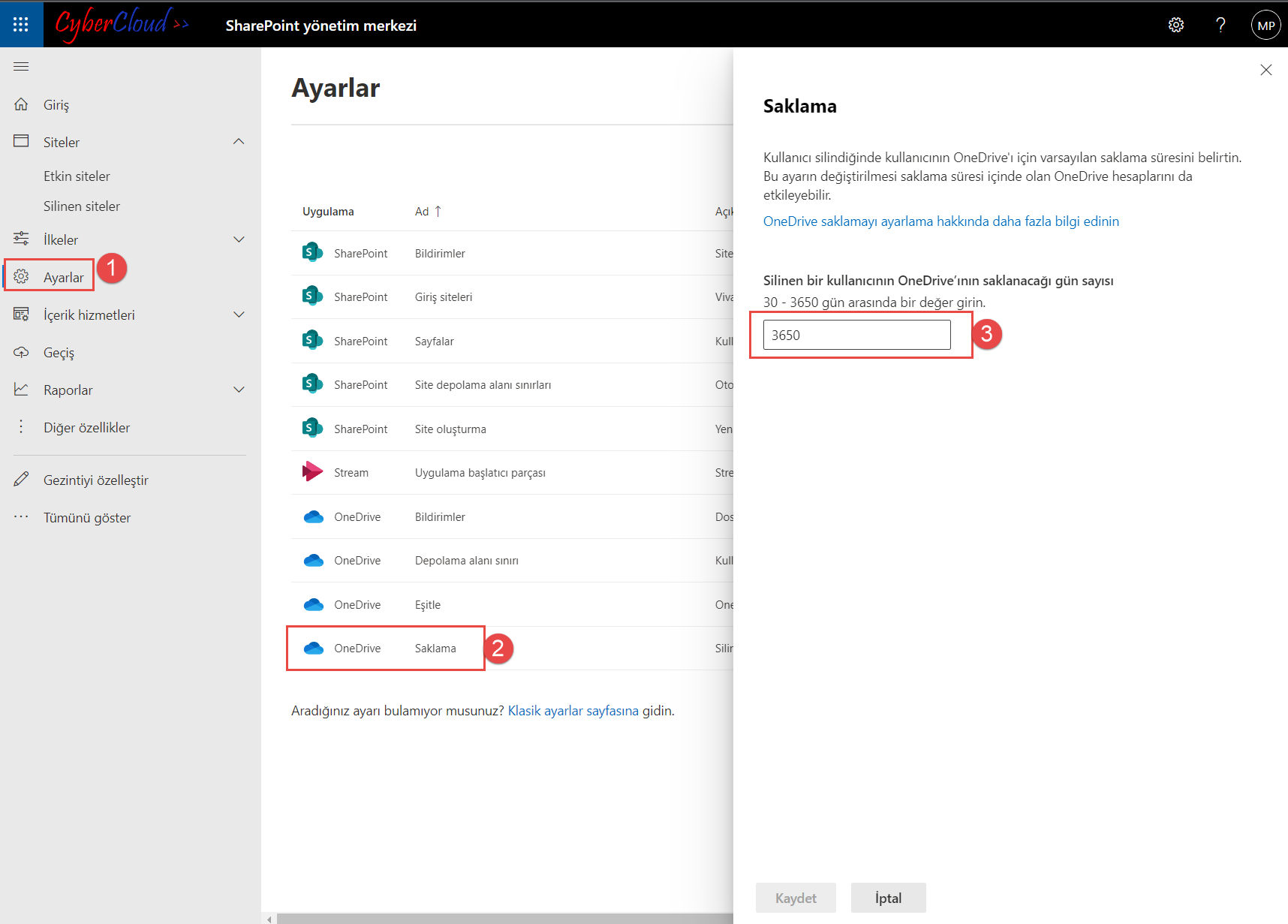Viewport: 1288px width, 924px height.
Task: Expand the İlkeler section chevron
Action: click(239, 239)
